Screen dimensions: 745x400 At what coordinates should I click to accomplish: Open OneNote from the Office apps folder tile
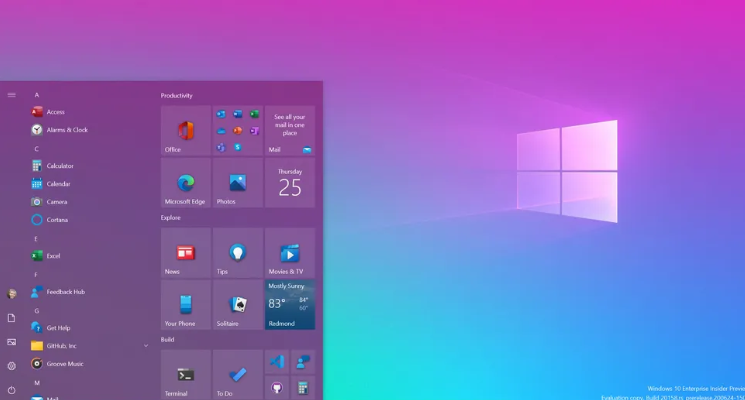click(255, 131)
